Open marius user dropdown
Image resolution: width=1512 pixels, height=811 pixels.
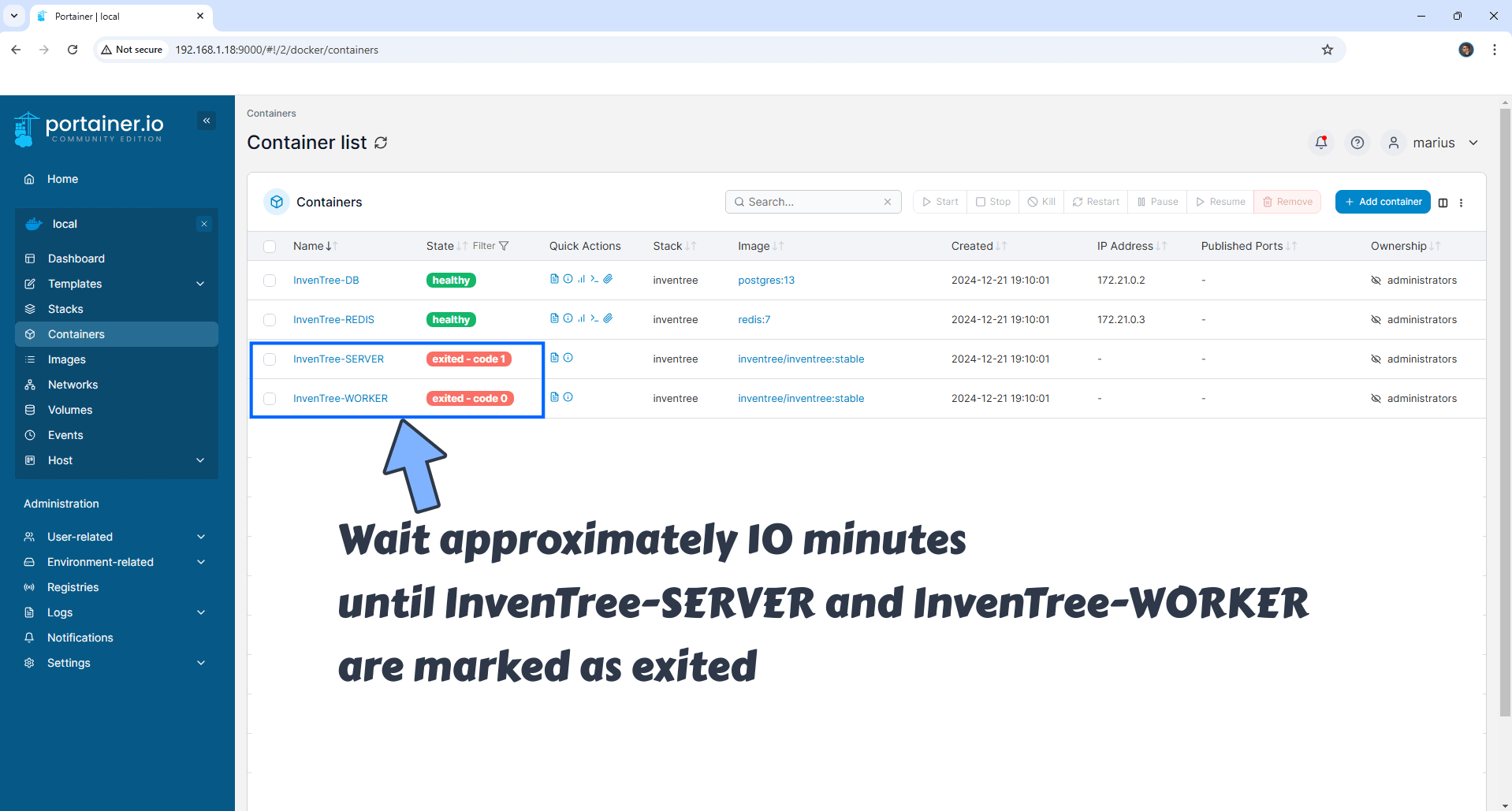click(x=1432, y=143)
